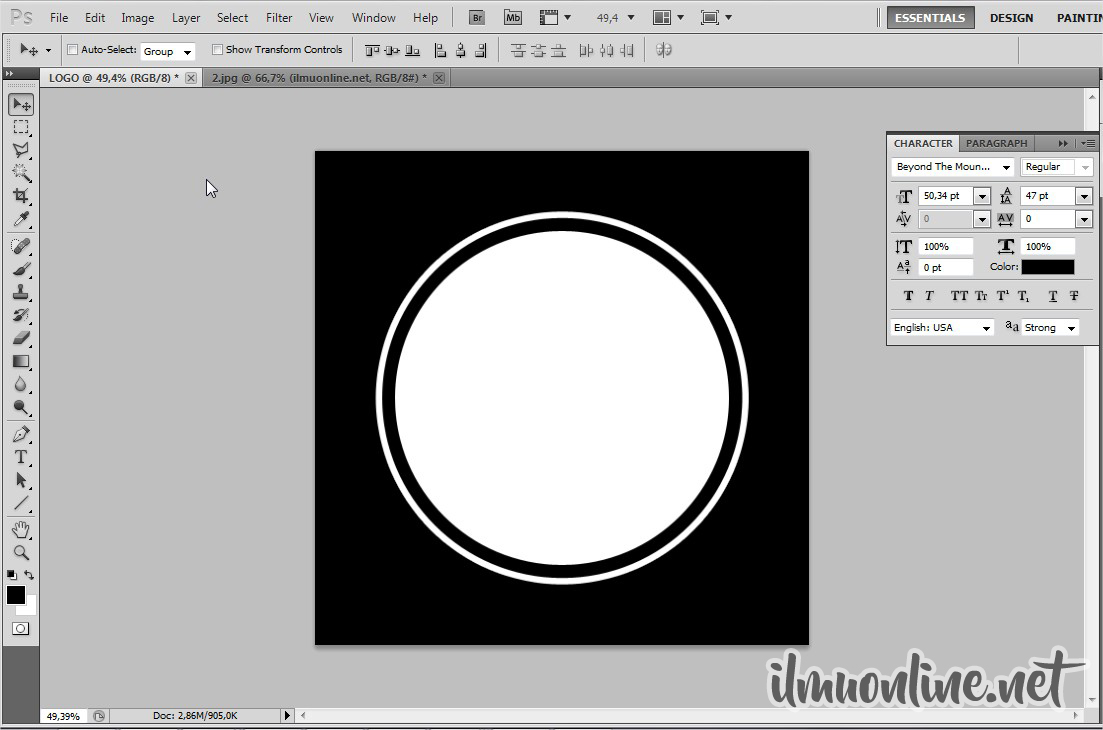The width and height of the screenshot is (1103, 730).
Task: Select the Rectangular Marquee tool
Action: [20, 127]
